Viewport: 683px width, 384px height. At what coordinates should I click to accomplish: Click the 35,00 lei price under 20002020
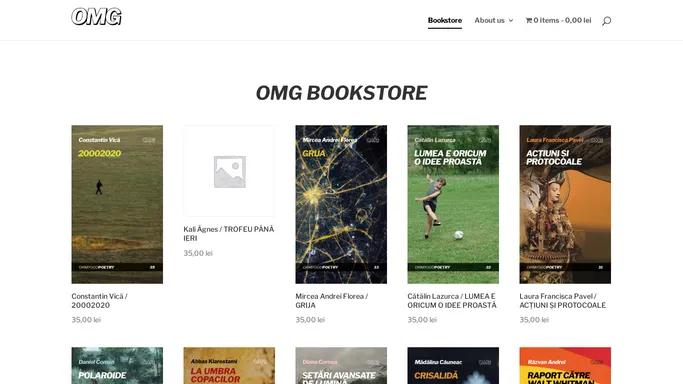86,320
